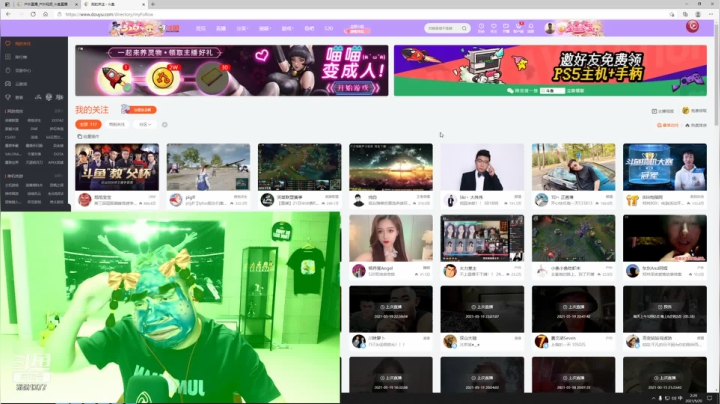Screen dimensions: 720x404
Task: Open the taskbar notification center icon
Action: tap(710, 398)
